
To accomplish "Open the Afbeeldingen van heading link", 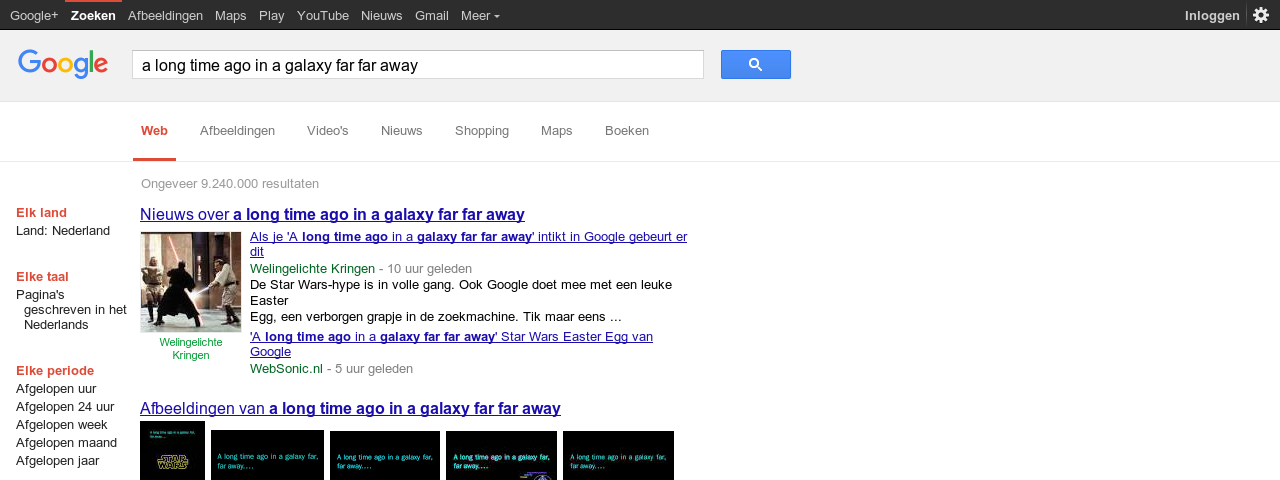I will tap(350, 409).
